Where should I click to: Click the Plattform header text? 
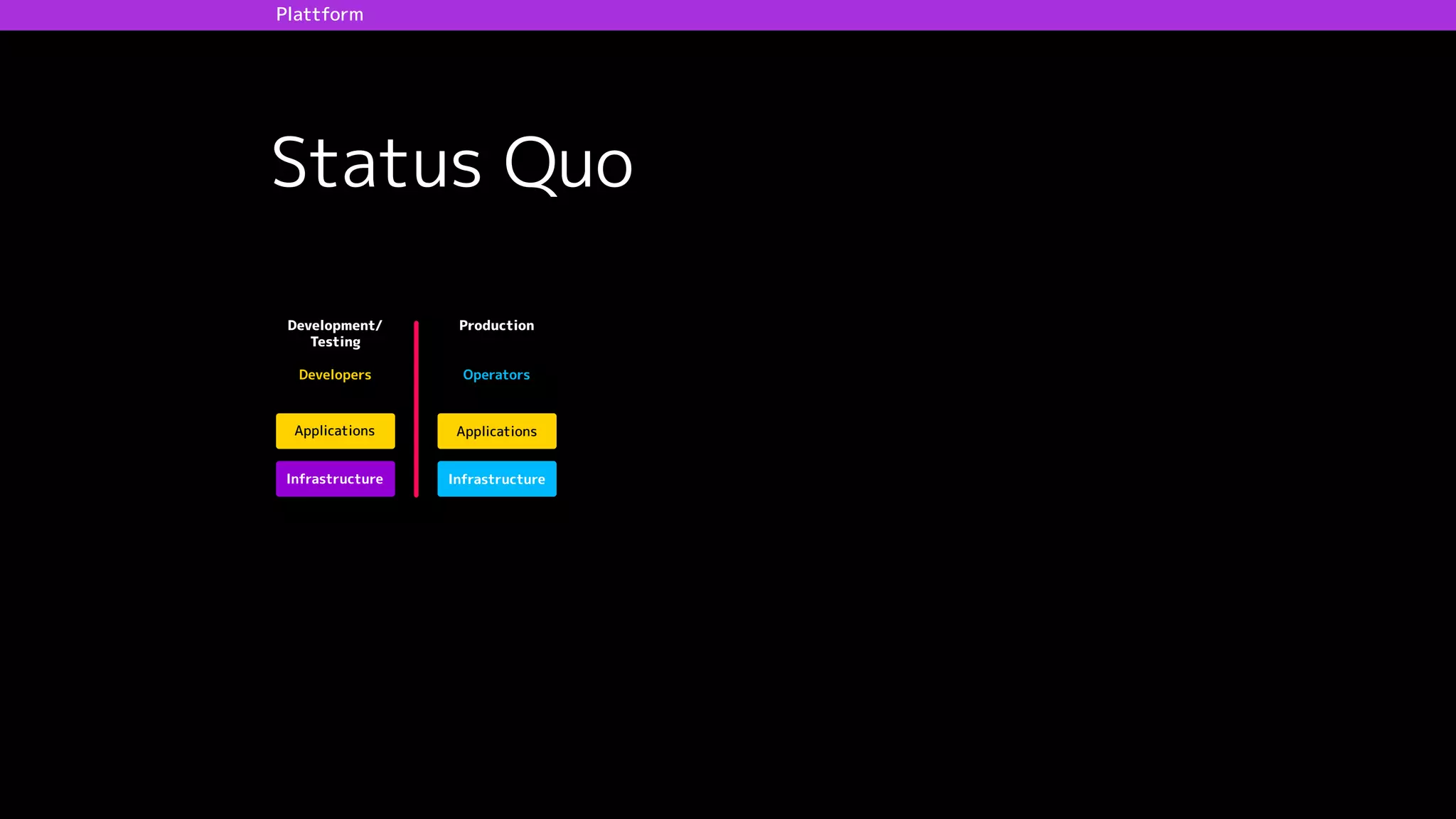[x=319, y=14]
